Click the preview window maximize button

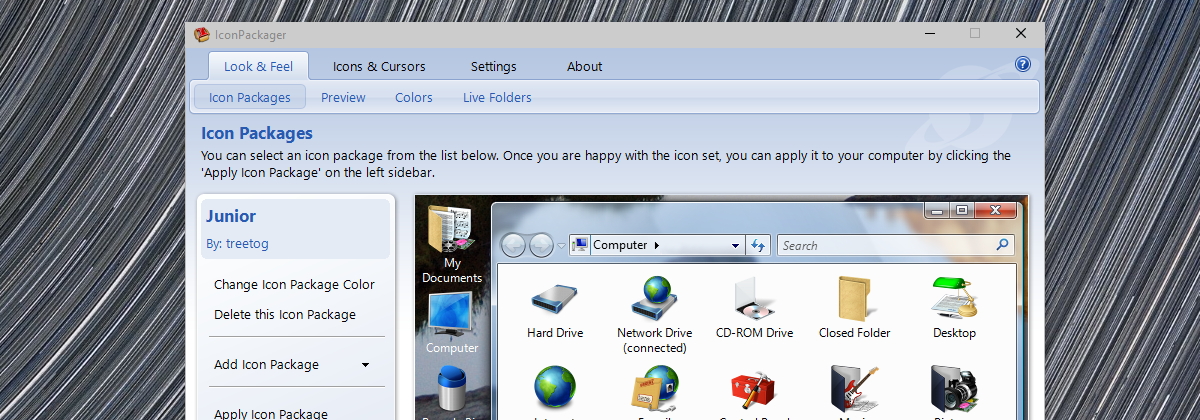(x=961, y=210)
